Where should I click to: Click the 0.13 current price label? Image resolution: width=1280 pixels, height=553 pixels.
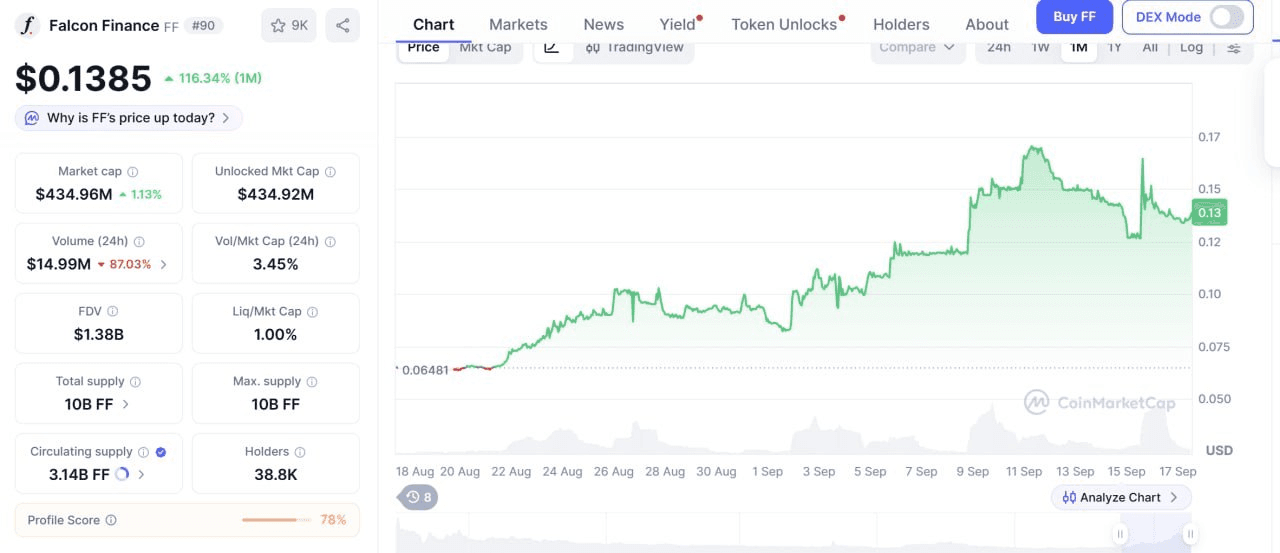(x=1209, y=212)
